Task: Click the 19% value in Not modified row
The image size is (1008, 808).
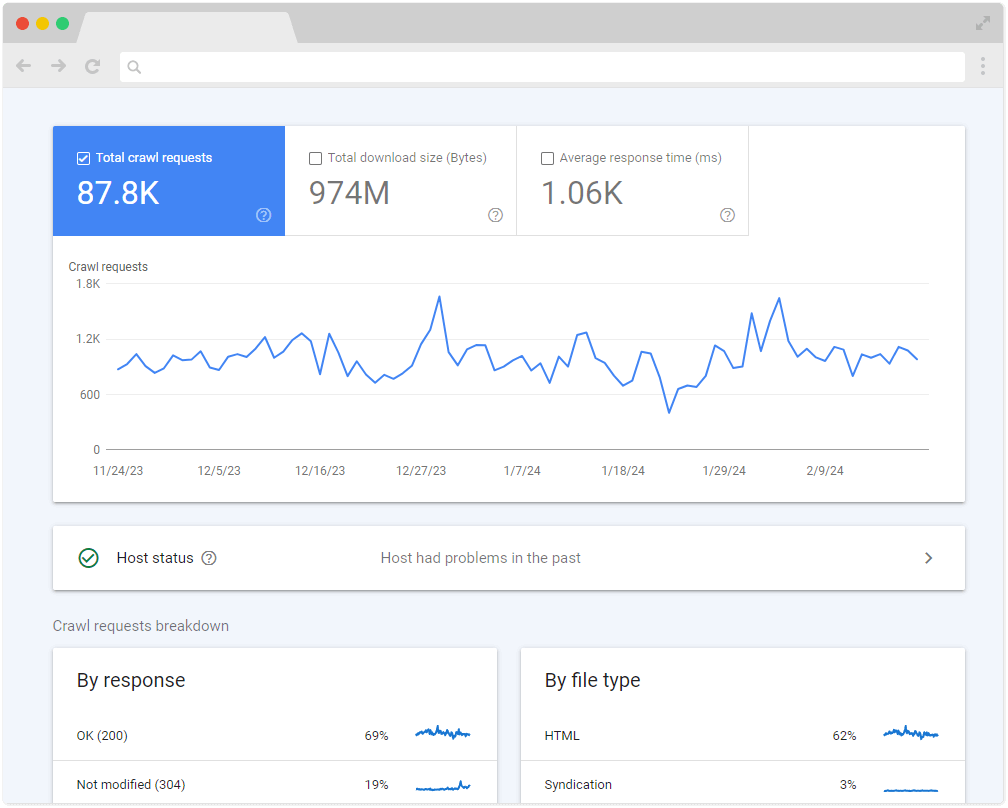Action: tap(377, 785)
